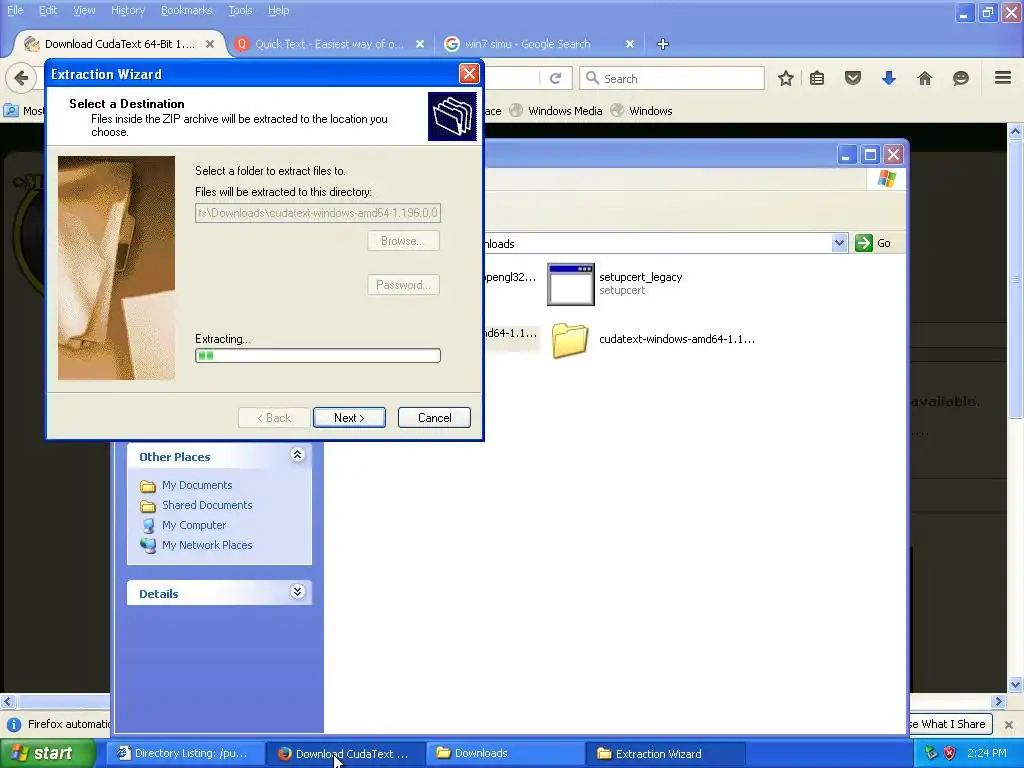This screenshot has height=768, width=1024.
Task: Select the setupcert_legacy file icon
Action: pos(571,284)
